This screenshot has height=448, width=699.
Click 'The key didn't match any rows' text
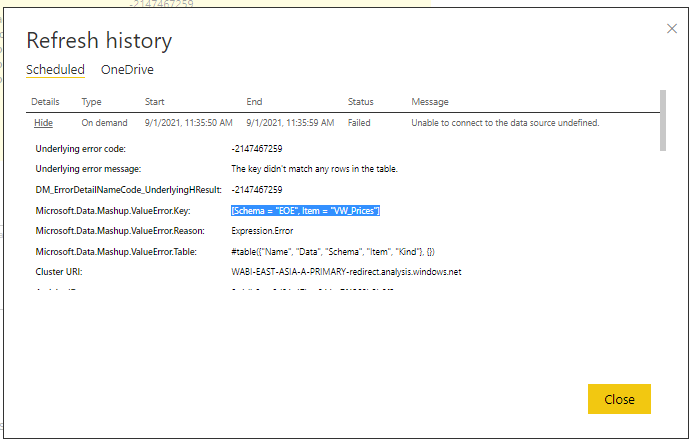point(314,169)
